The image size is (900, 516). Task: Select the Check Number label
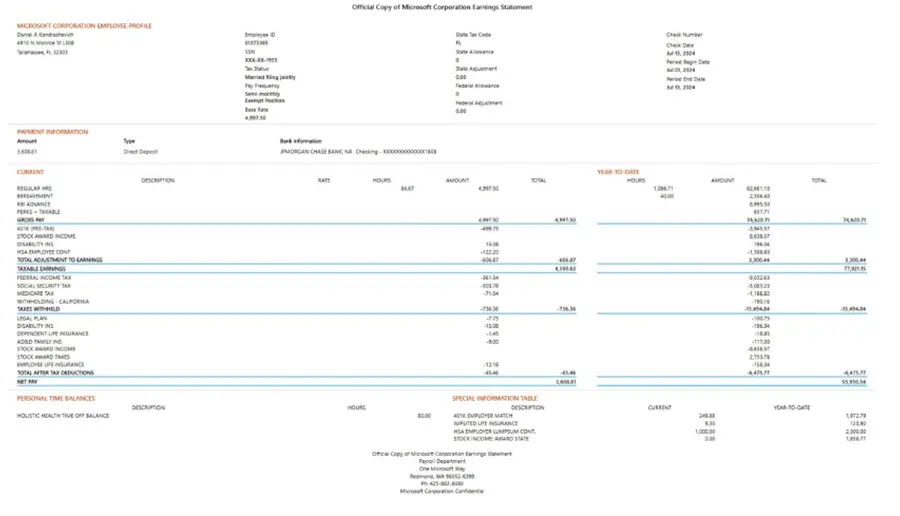tap(684, 35)
